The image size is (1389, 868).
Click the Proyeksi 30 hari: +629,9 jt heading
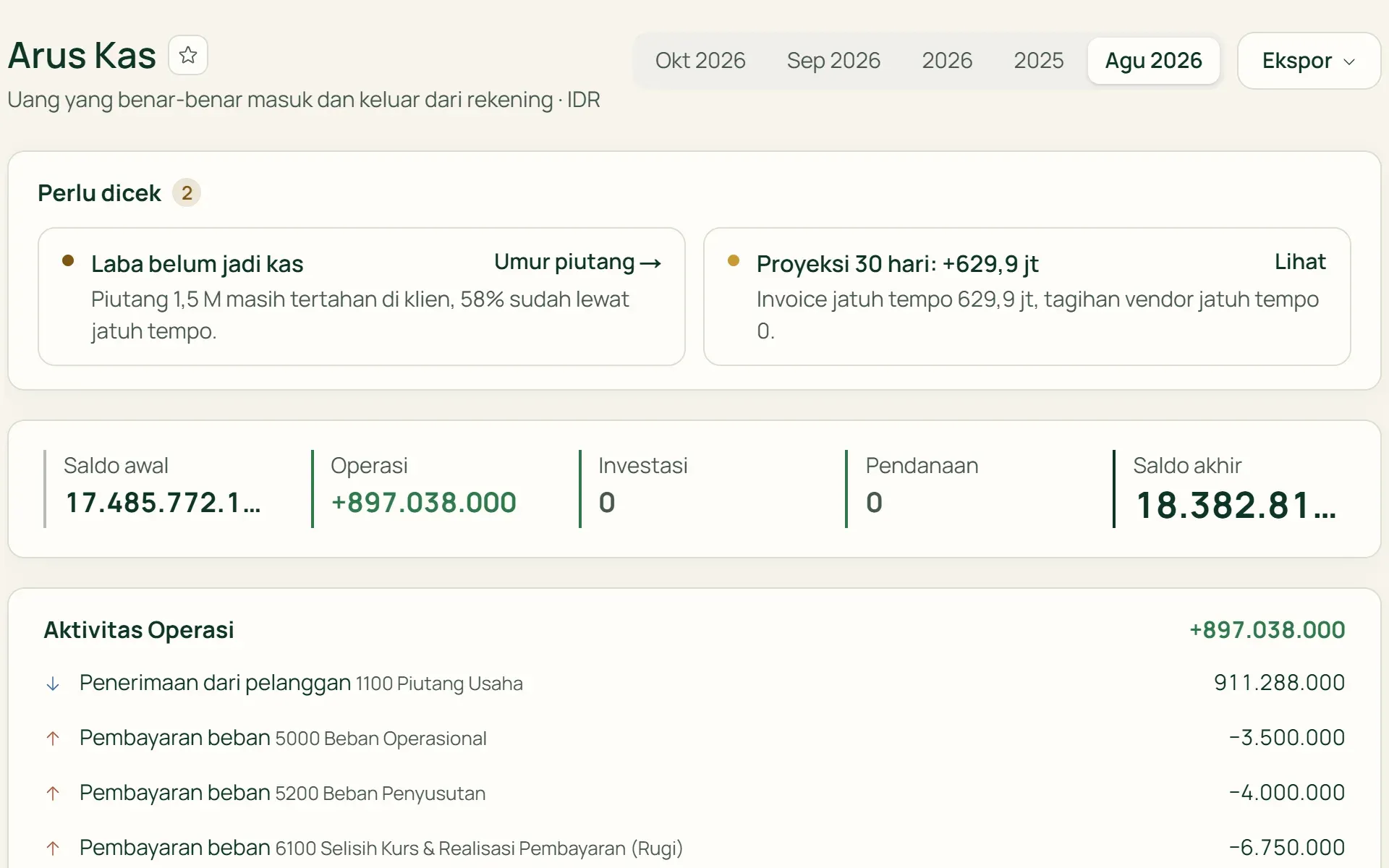click(x=897, y=264)
